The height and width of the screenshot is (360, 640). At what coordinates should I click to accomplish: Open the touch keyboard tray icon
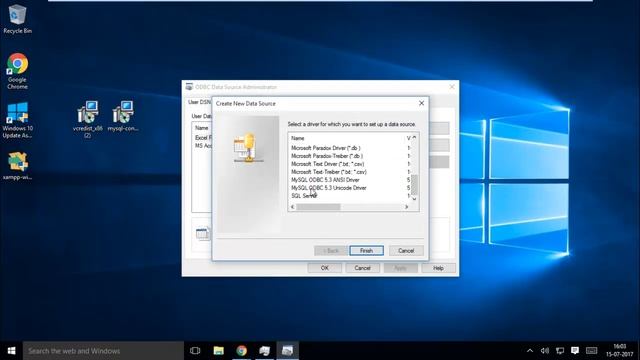tap(591, 351)
